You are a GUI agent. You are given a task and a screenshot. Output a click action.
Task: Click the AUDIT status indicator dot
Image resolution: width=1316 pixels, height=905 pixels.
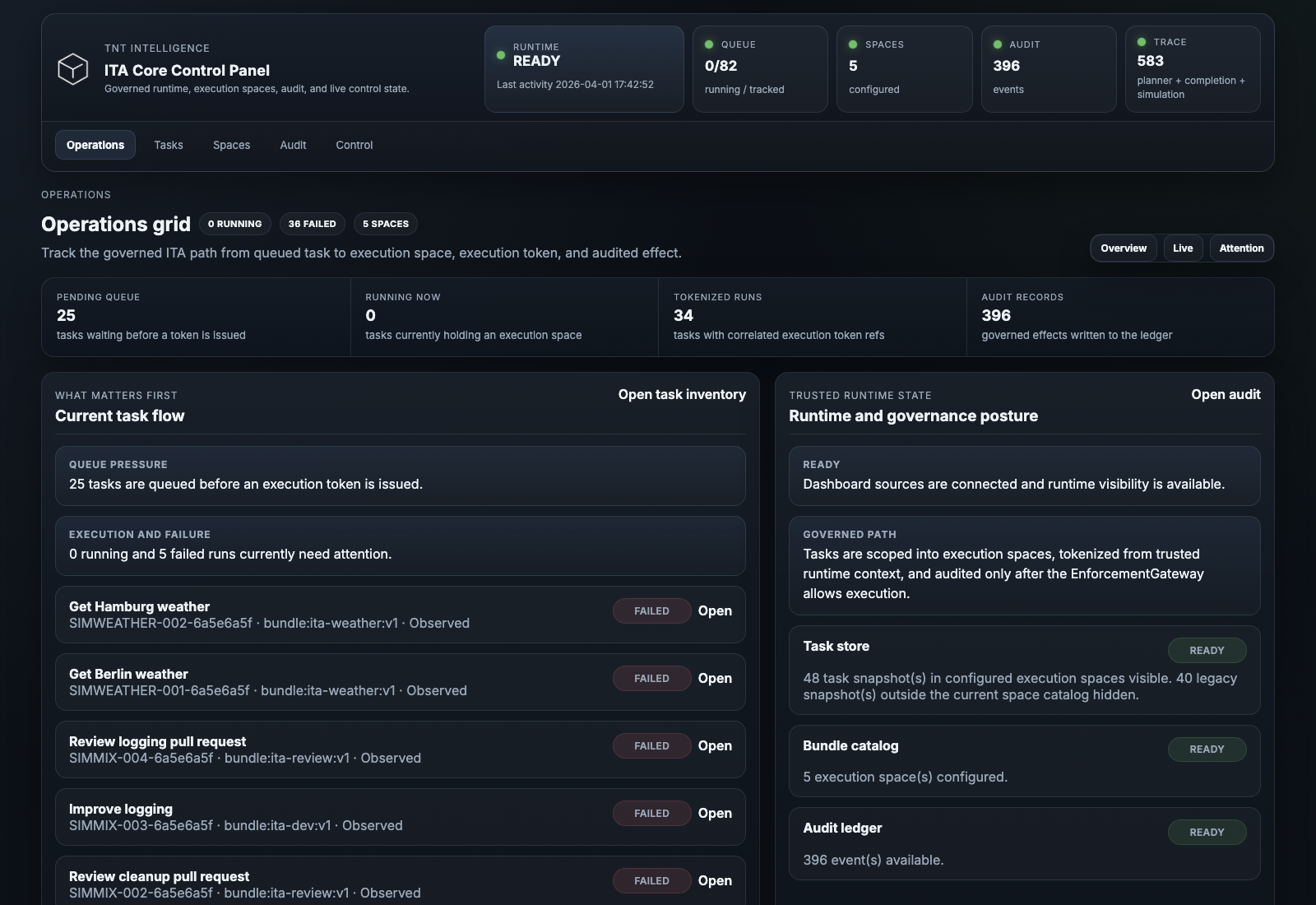click(x=996, y=44)
